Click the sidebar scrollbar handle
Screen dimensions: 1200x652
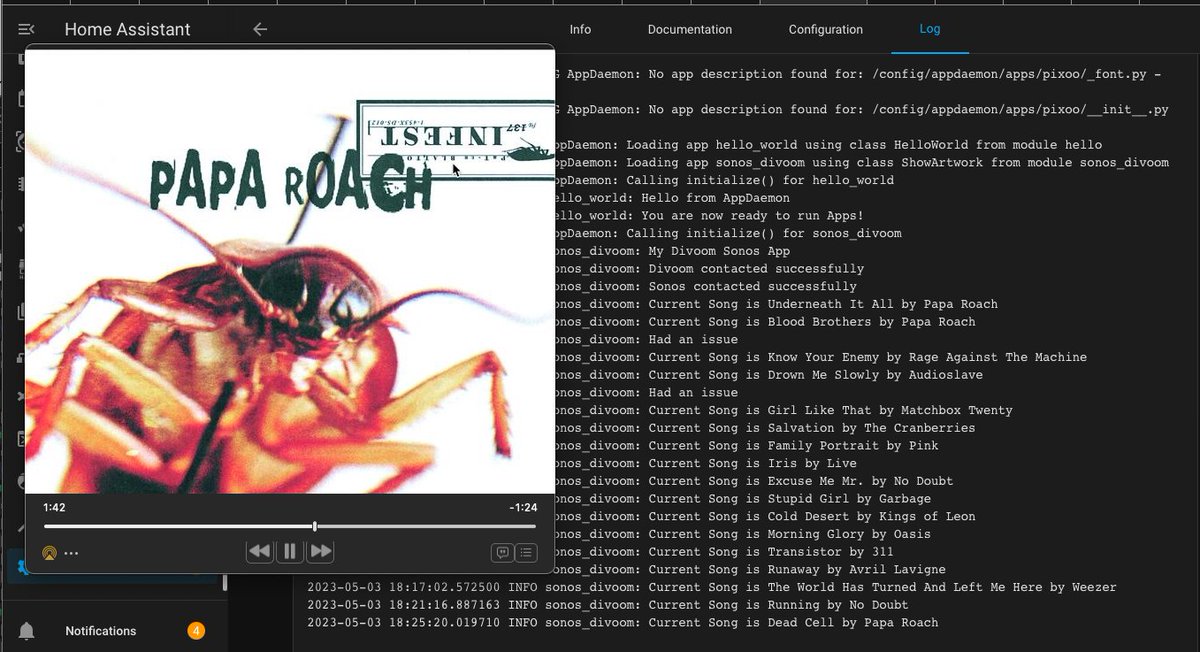click(225, 582)
